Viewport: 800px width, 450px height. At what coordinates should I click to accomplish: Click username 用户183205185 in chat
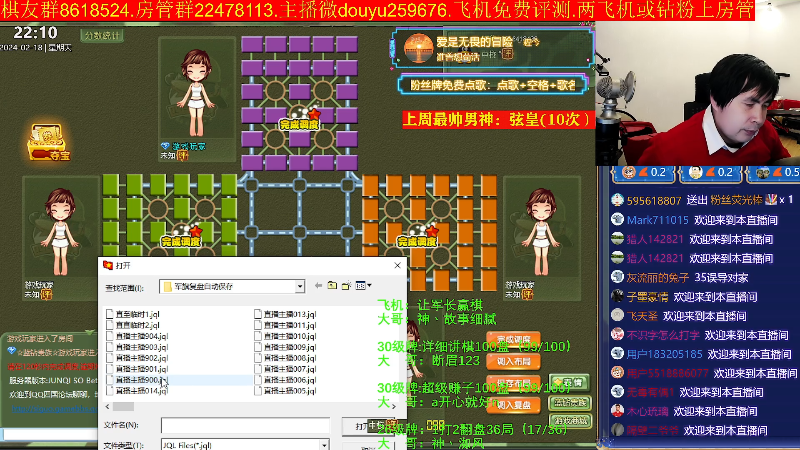(x=664, y=354)
